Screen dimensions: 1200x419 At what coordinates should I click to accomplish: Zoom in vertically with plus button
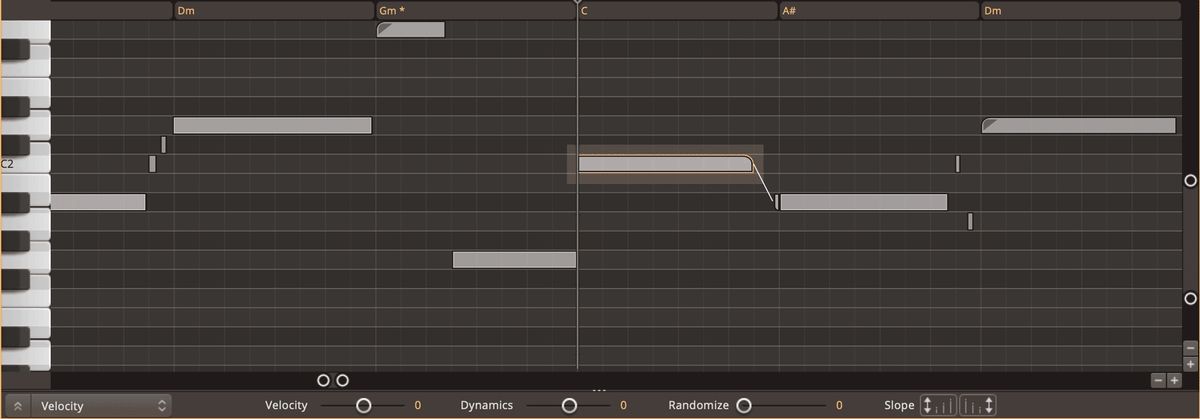pos(1190,364)
